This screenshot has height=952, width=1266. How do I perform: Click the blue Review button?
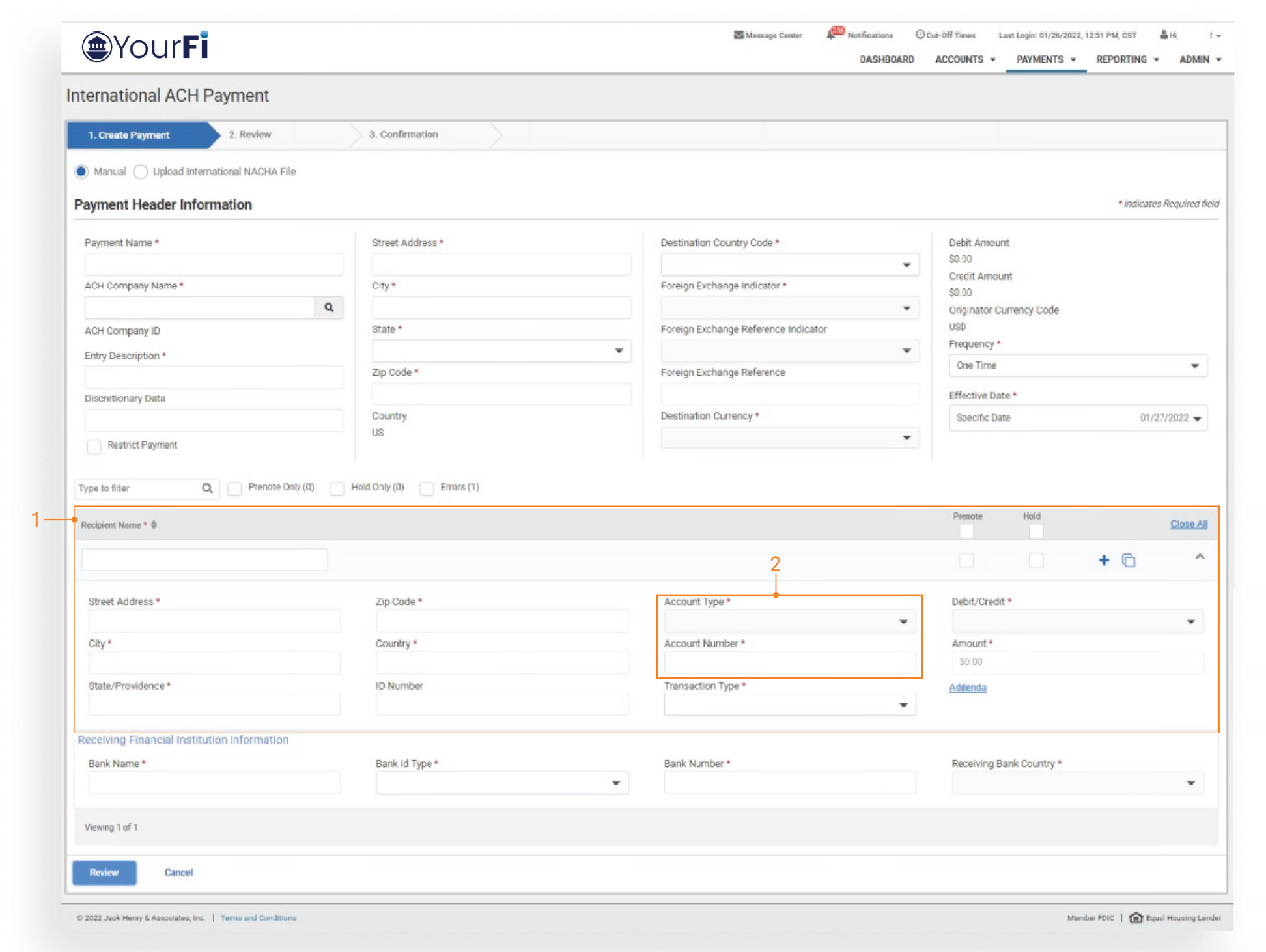(104, 873)
